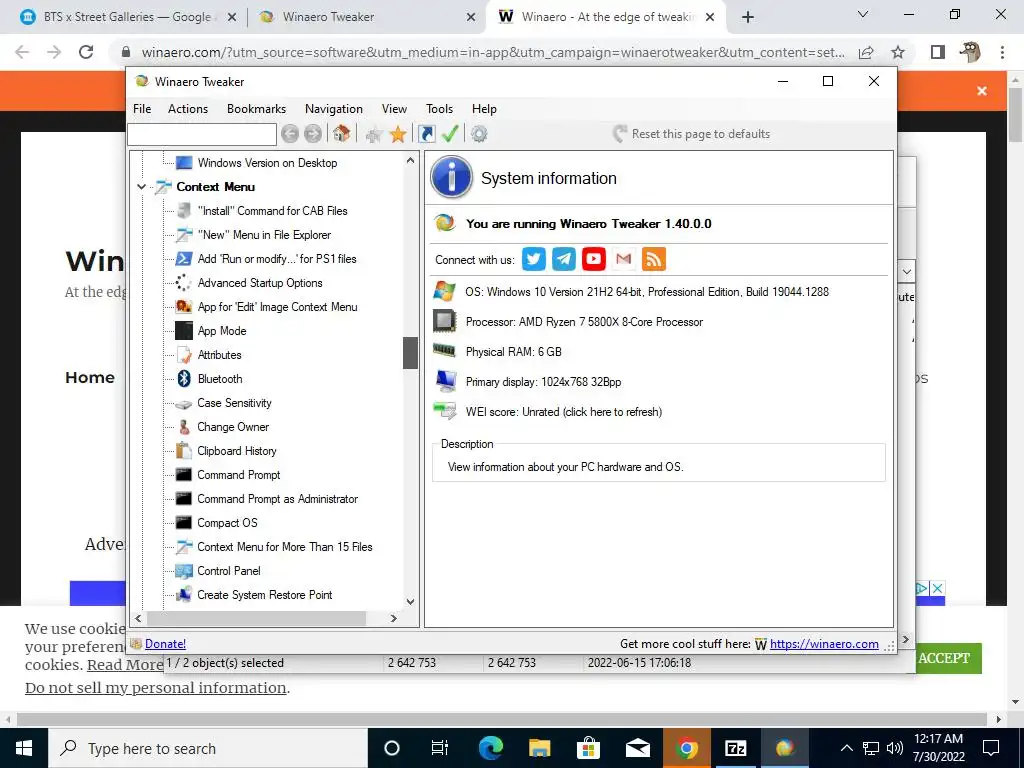The image size is (1024, 768).
Task: Open Microsoft Store taskbar icon
Action: coord(588,748)
